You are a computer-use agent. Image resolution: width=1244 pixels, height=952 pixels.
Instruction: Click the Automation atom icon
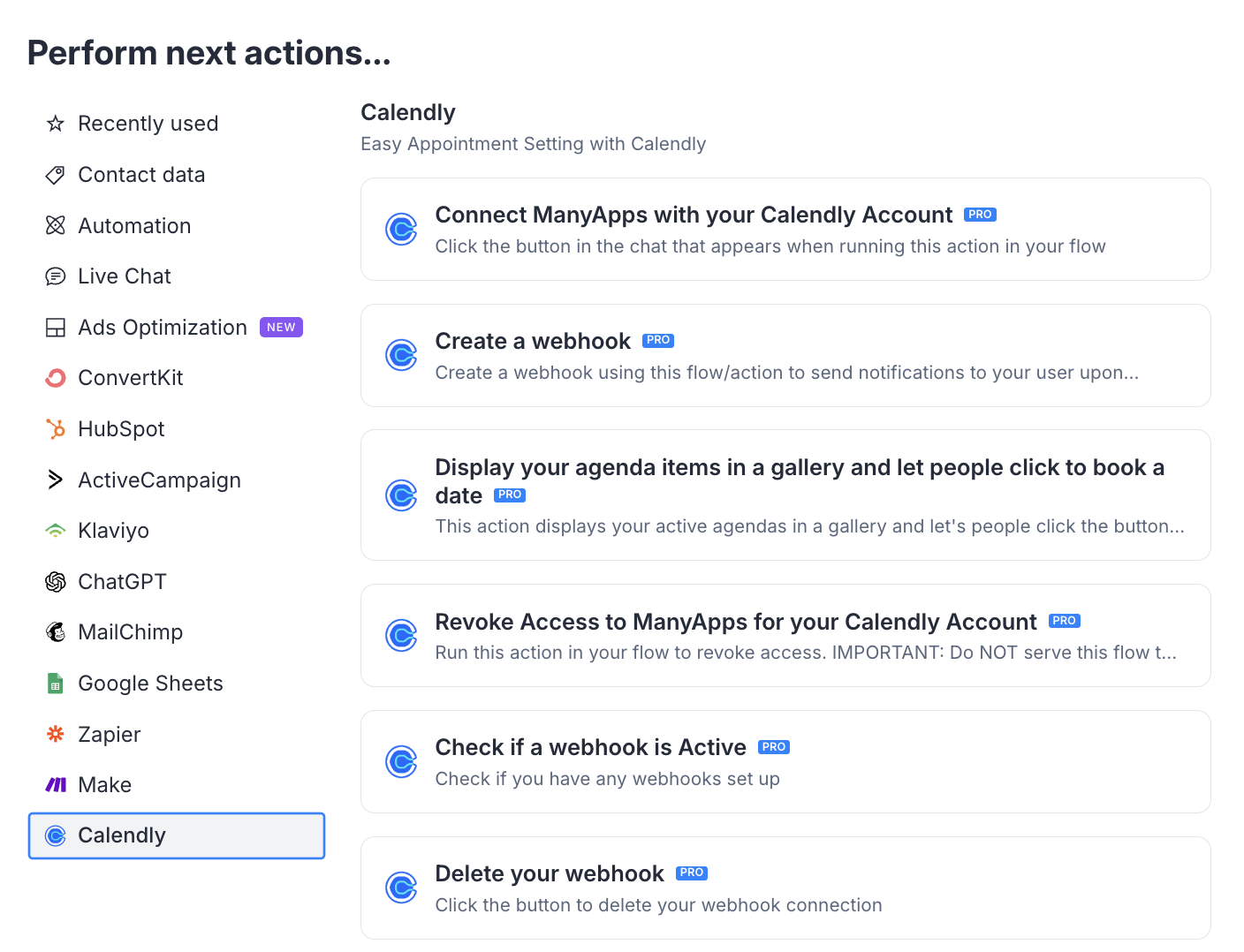pyautogui.click(x=55, y=226)
